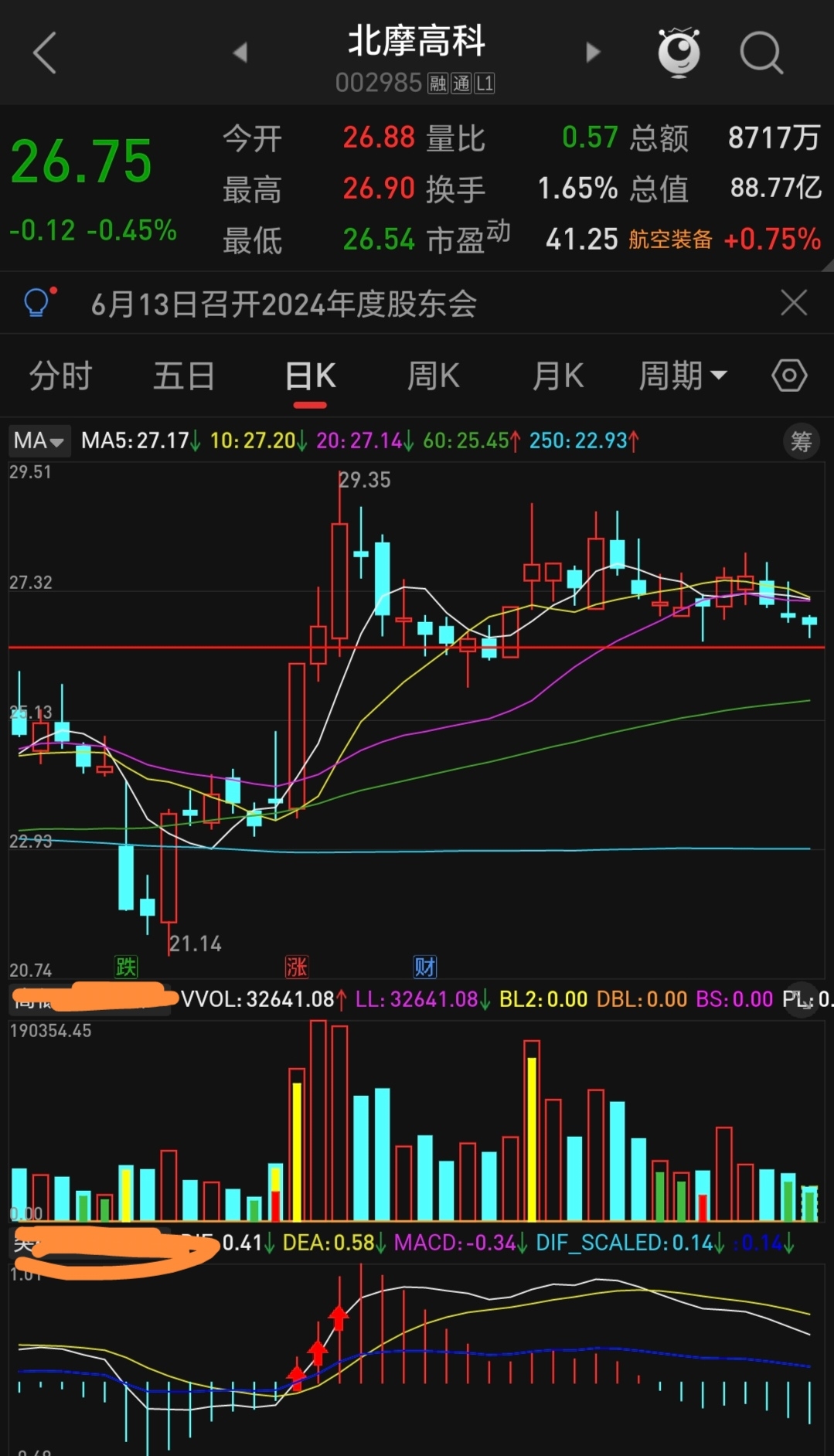Tap the tallest yellow volume bar
This screenshot has width=834, height=1456.
pyautogui.click(x=532, y=1138)
